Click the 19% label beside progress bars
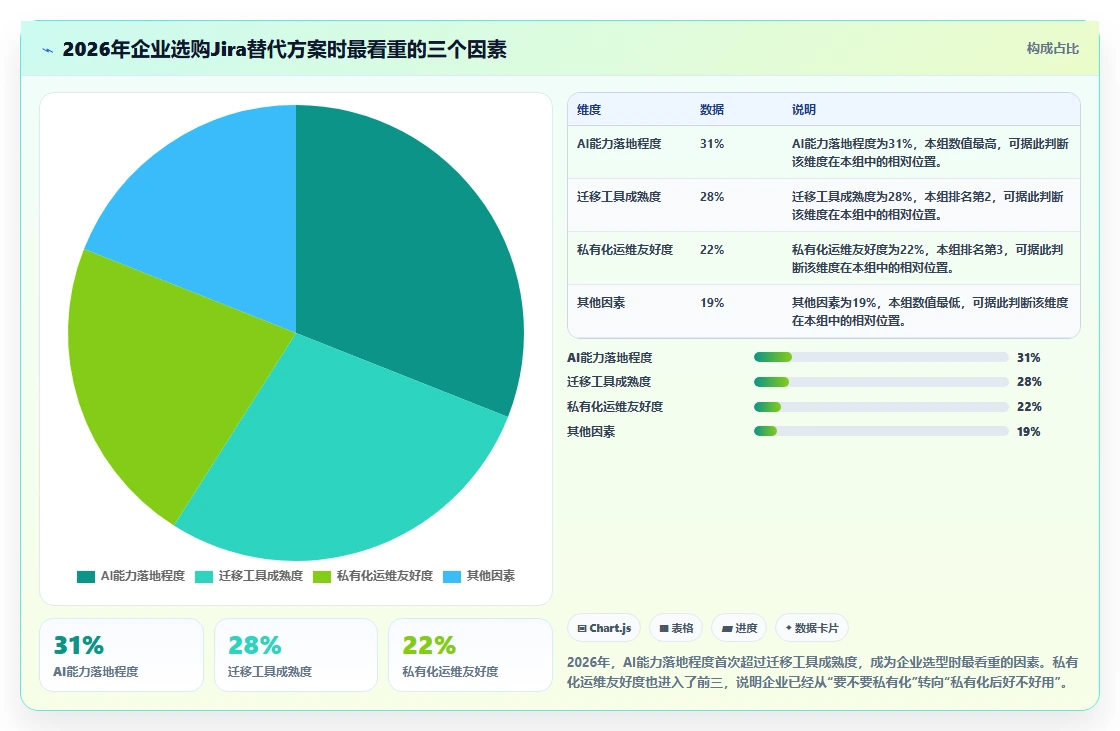The height and width of the screenshot is (731, 1120). click(1029, 432)
